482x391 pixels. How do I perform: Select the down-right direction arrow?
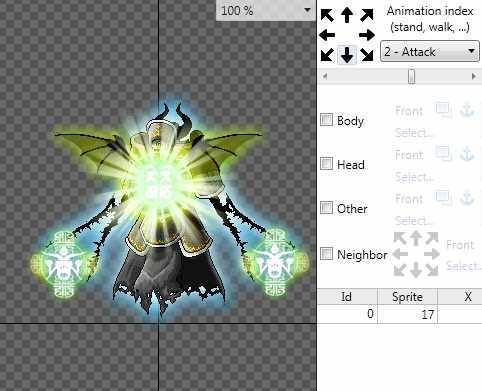click(x=367, y=55)
